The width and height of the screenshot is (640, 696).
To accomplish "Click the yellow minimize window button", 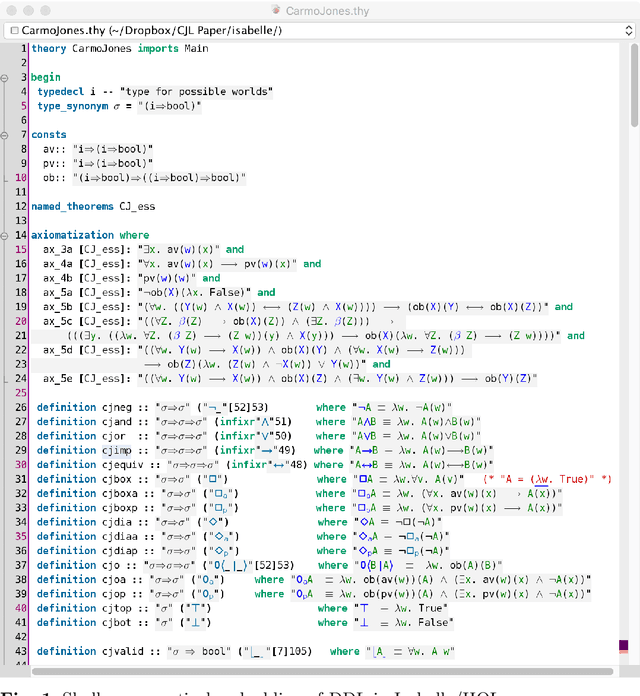I will [x=30, y=9].
